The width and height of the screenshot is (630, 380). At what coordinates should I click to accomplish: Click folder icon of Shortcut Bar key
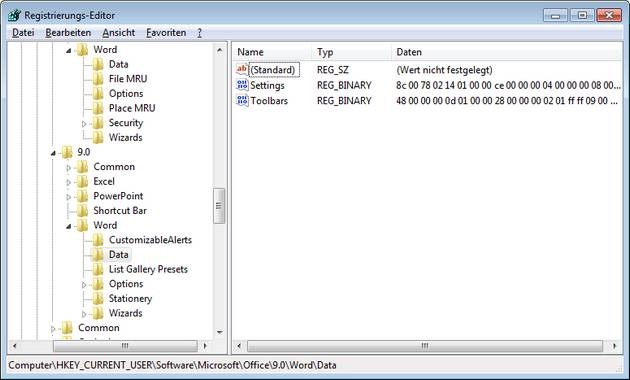82,211
